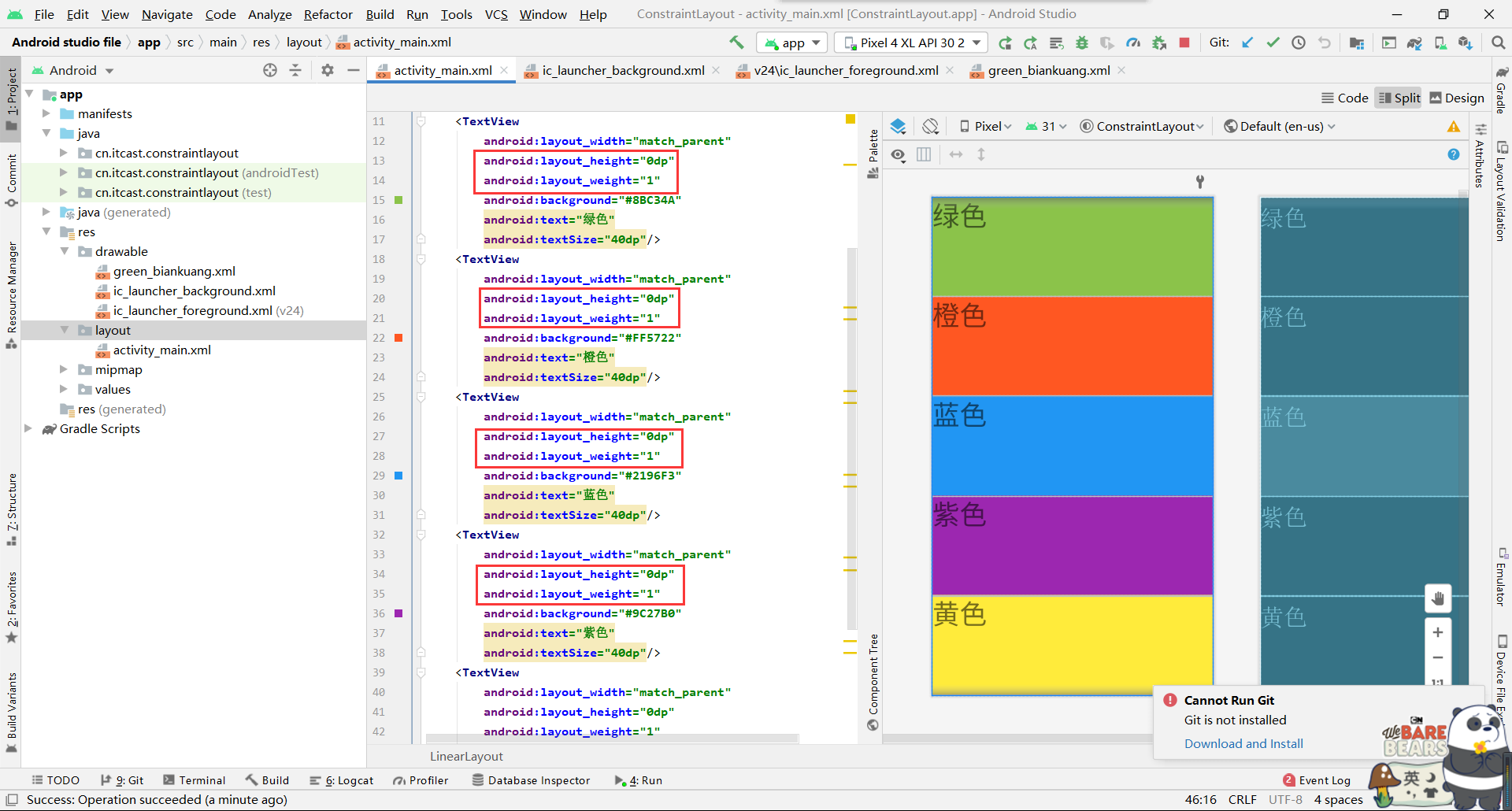Viewport: 1512px width, 811px height.
Task: Click Download and Install for Git
Action: tap(1243, 743)
